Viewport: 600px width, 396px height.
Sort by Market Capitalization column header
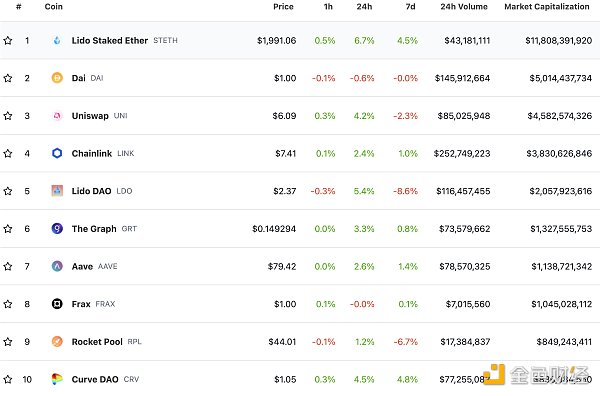pos(547,7)
